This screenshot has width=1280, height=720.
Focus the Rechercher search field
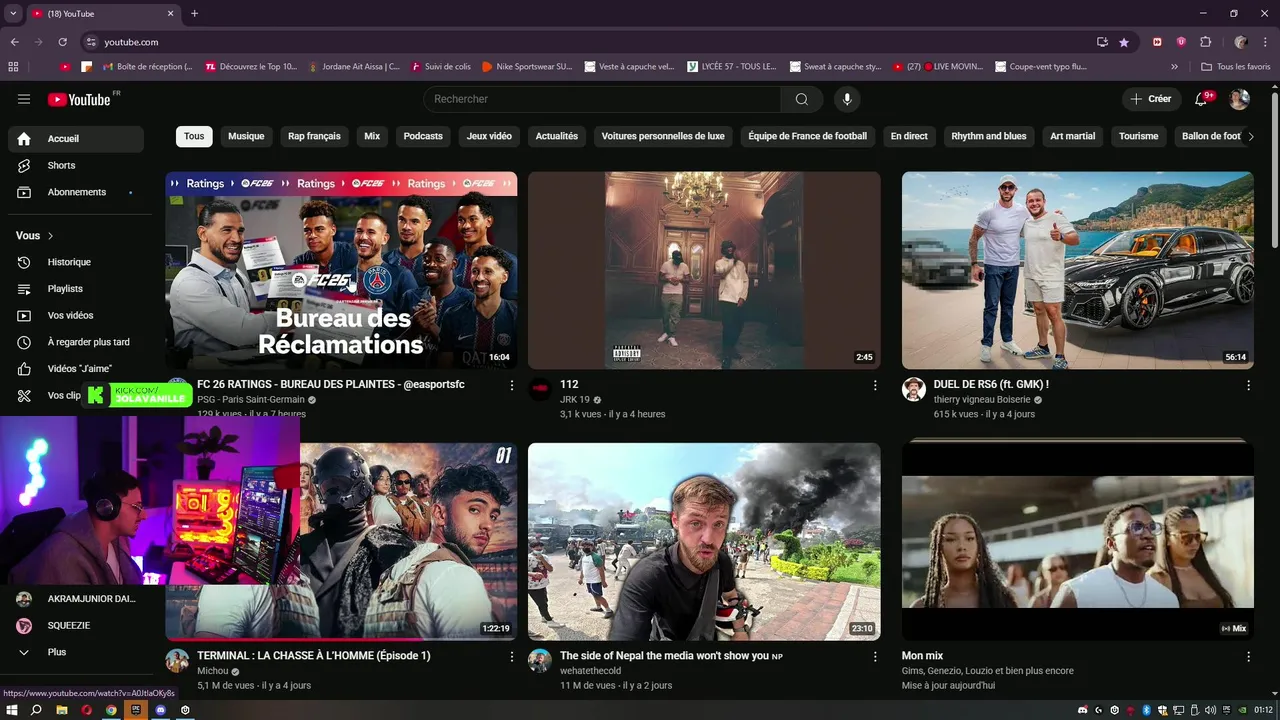point(602,99)
